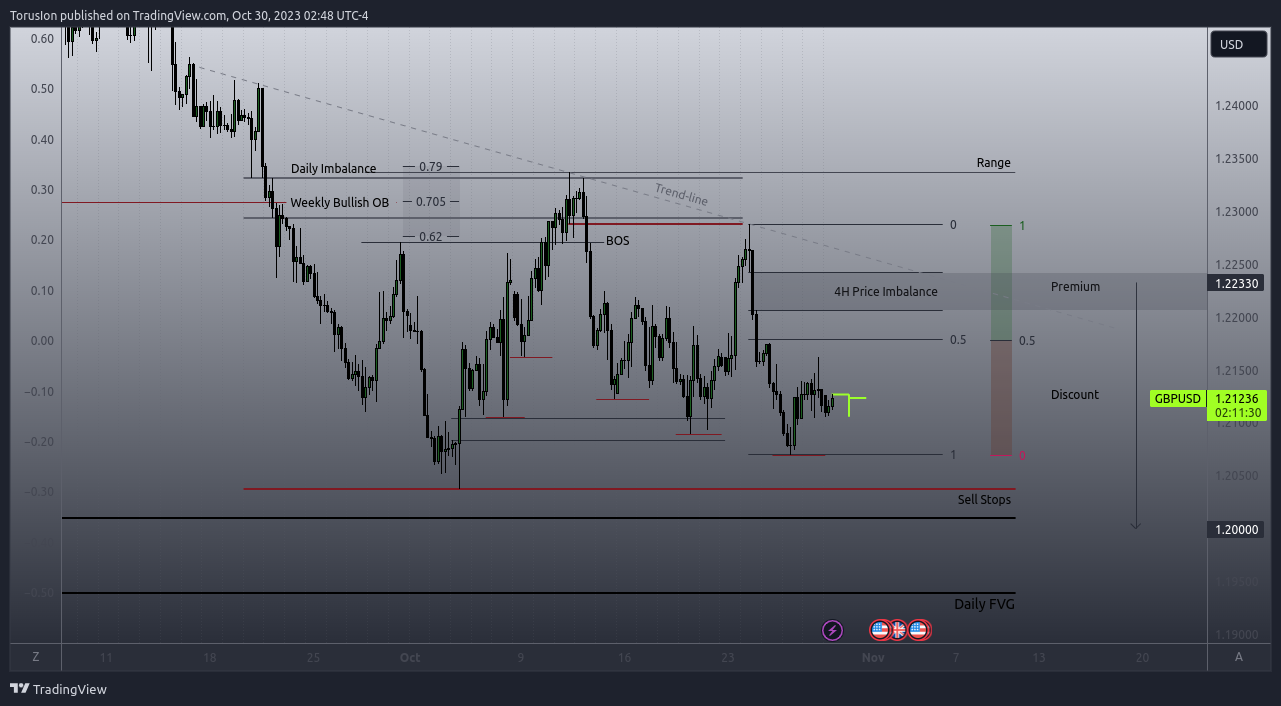
Task: Select the Sell Stops label
Action: pos(984,500)
